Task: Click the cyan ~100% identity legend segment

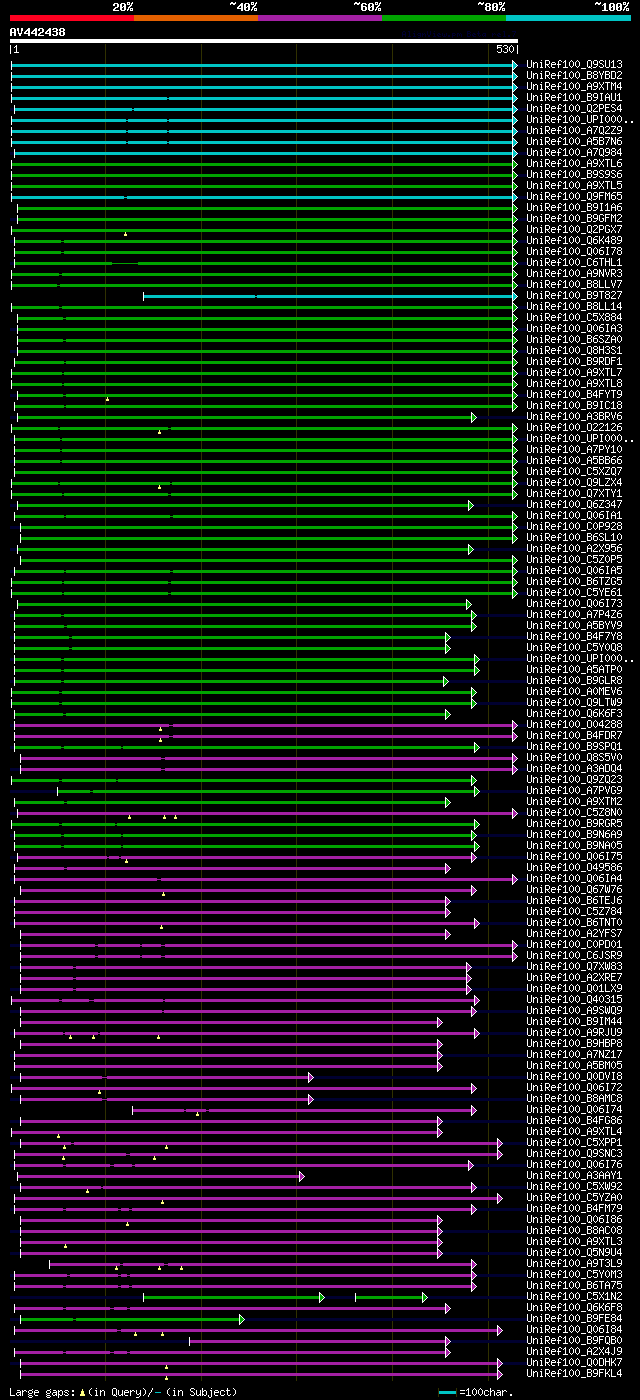Action: [x=568, y=18]
